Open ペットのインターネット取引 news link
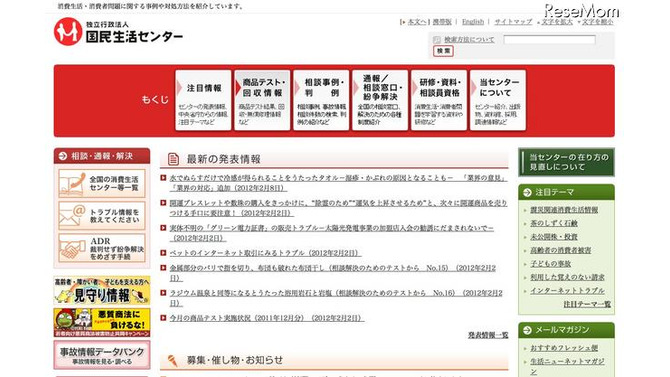Screen dimensions: 670x377 [x=265, y=253]
